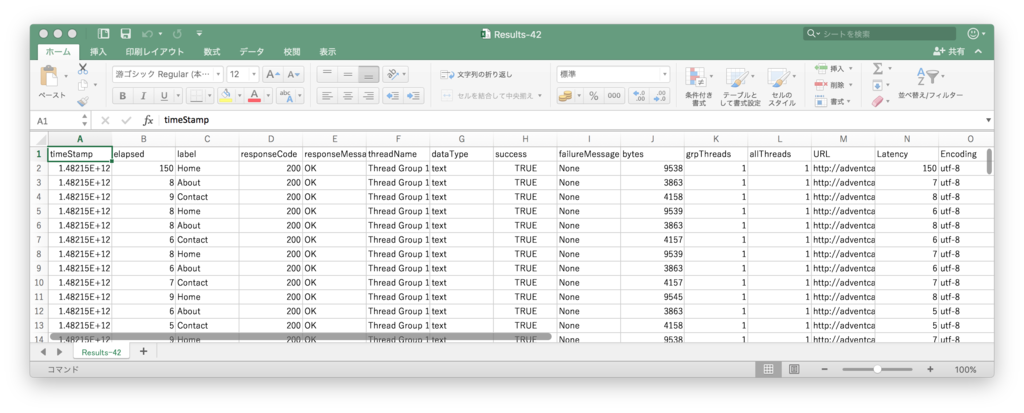
Task: Open Sort & Filter (並べ替え/フィルター)
Action: [x=930, y=84]
